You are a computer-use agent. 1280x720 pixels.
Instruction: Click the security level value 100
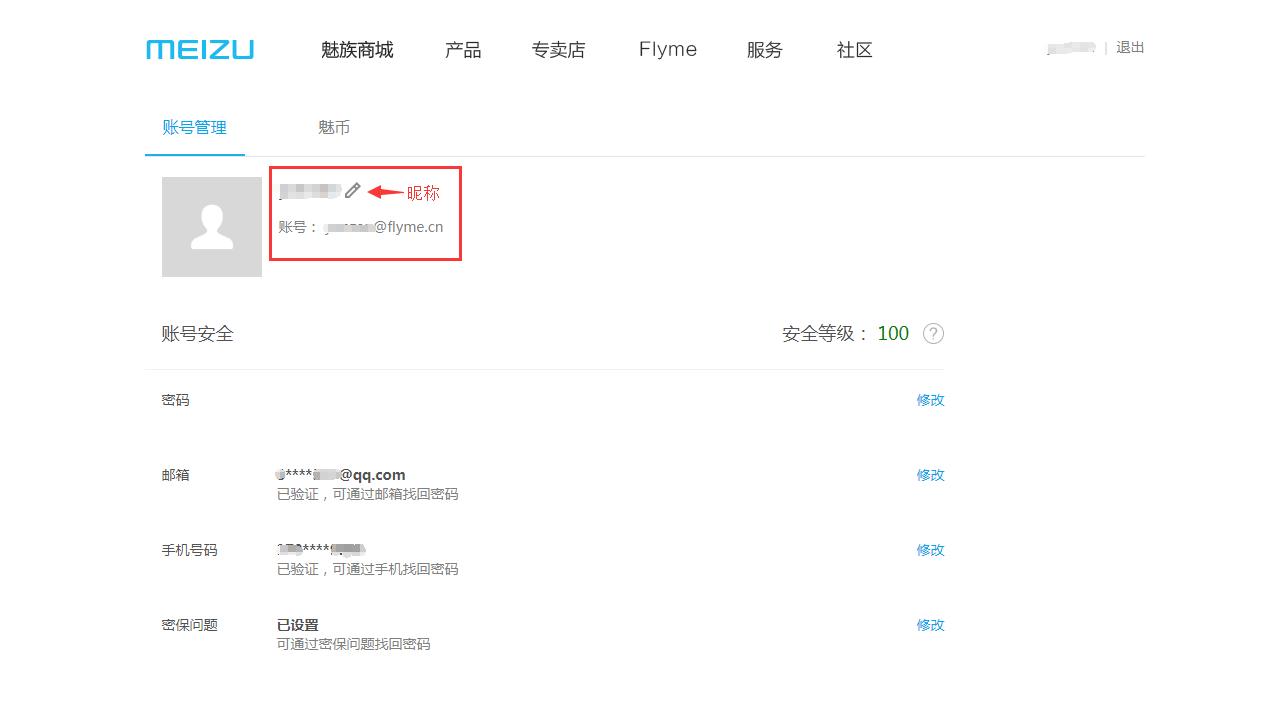coord(893,334)
